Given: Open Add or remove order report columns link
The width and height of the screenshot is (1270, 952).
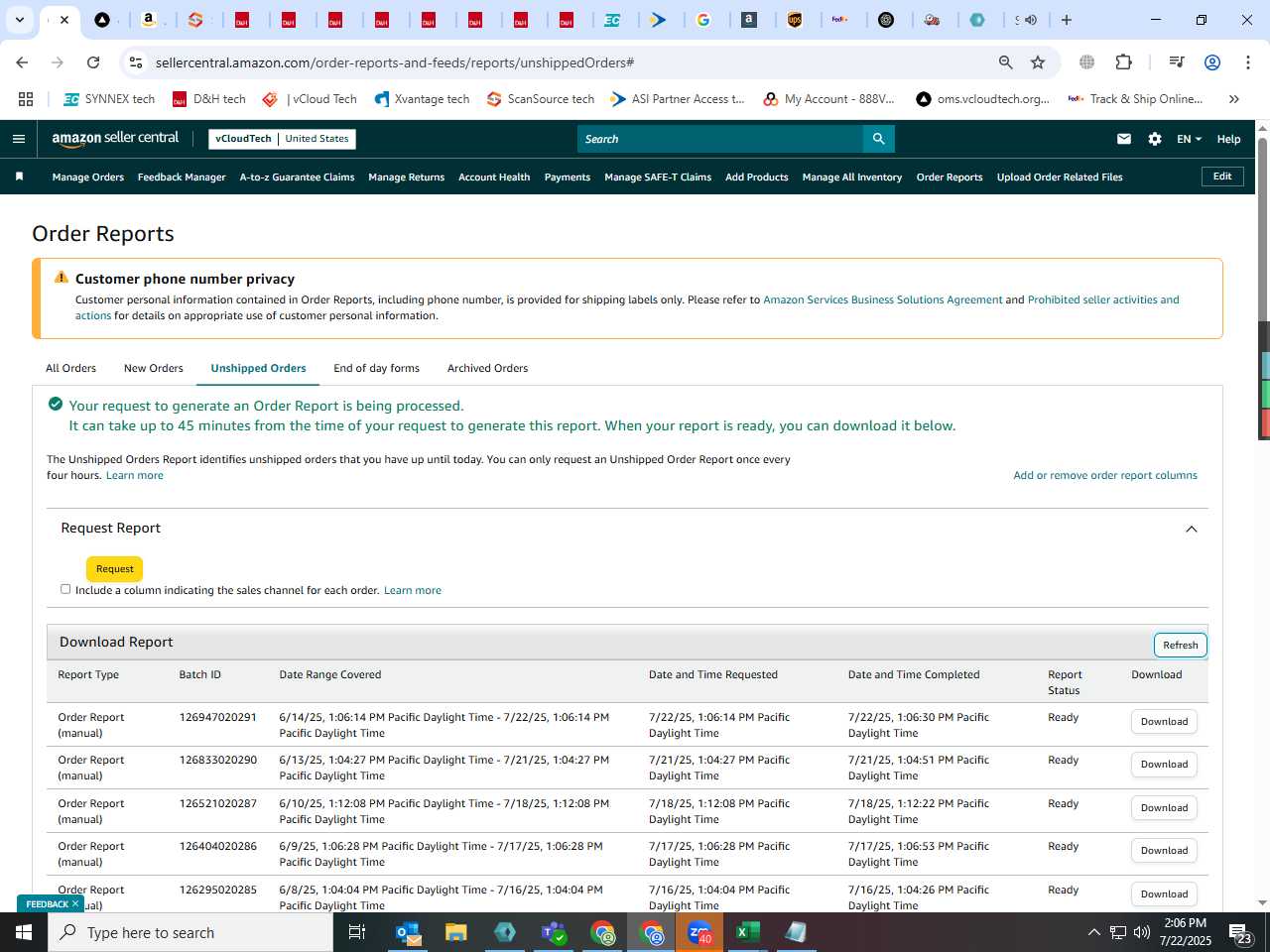Looking at the screenshot, I should tap(1105, 475).
